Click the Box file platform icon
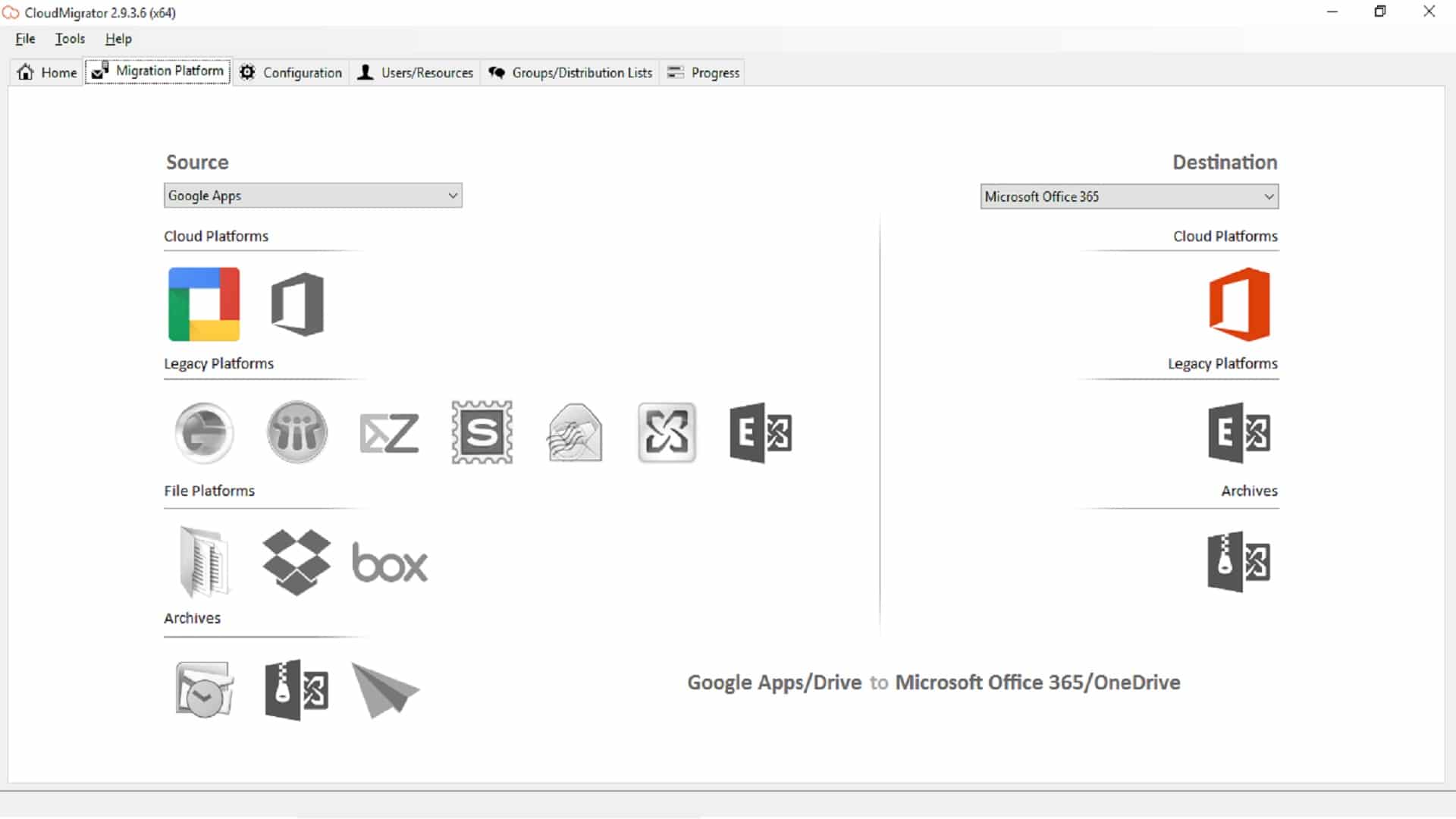This screenshot has width=1456, height=819. click(389, 562)
